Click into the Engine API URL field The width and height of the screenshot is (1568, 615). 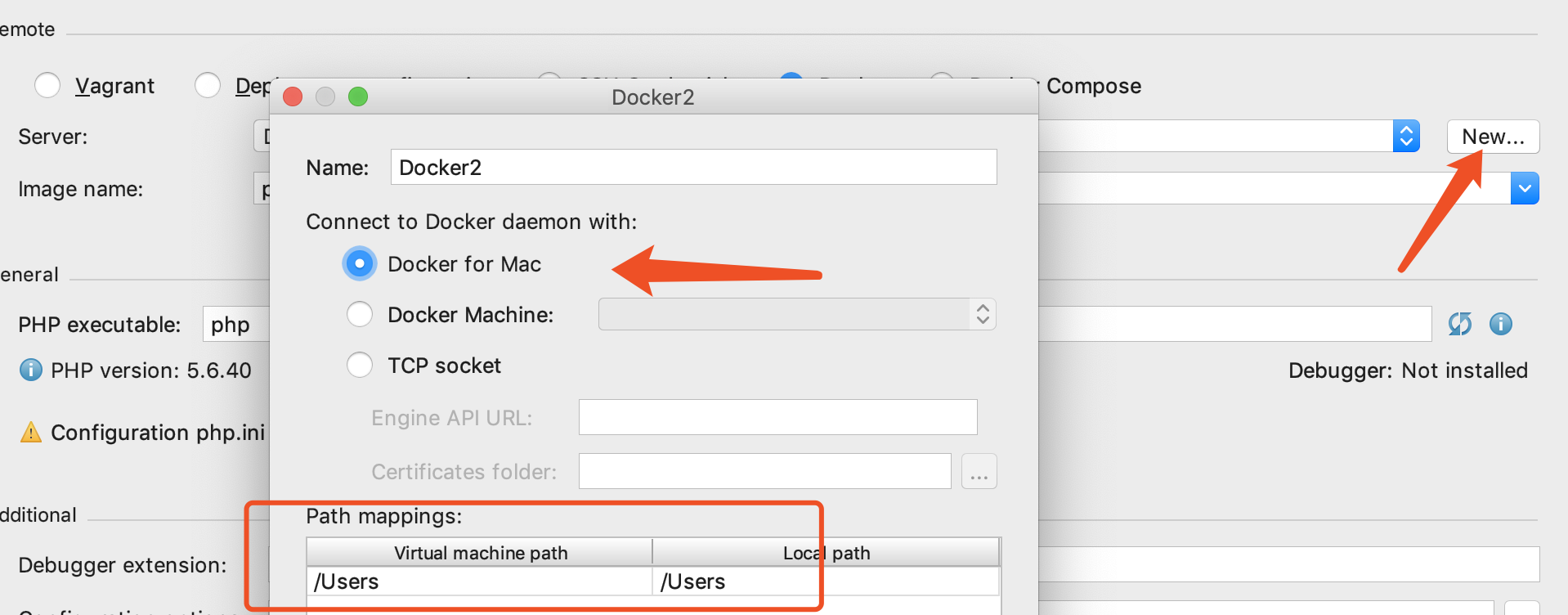(777, 417)
